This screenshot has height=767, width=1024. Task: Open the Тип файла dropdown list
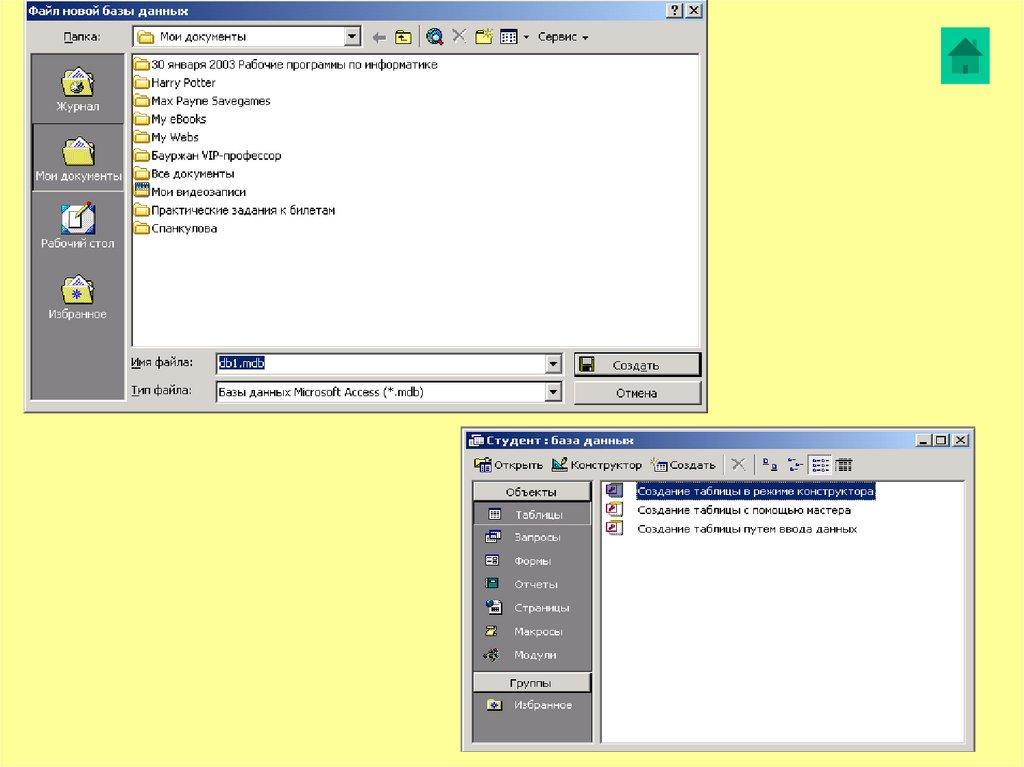[553, 393]
